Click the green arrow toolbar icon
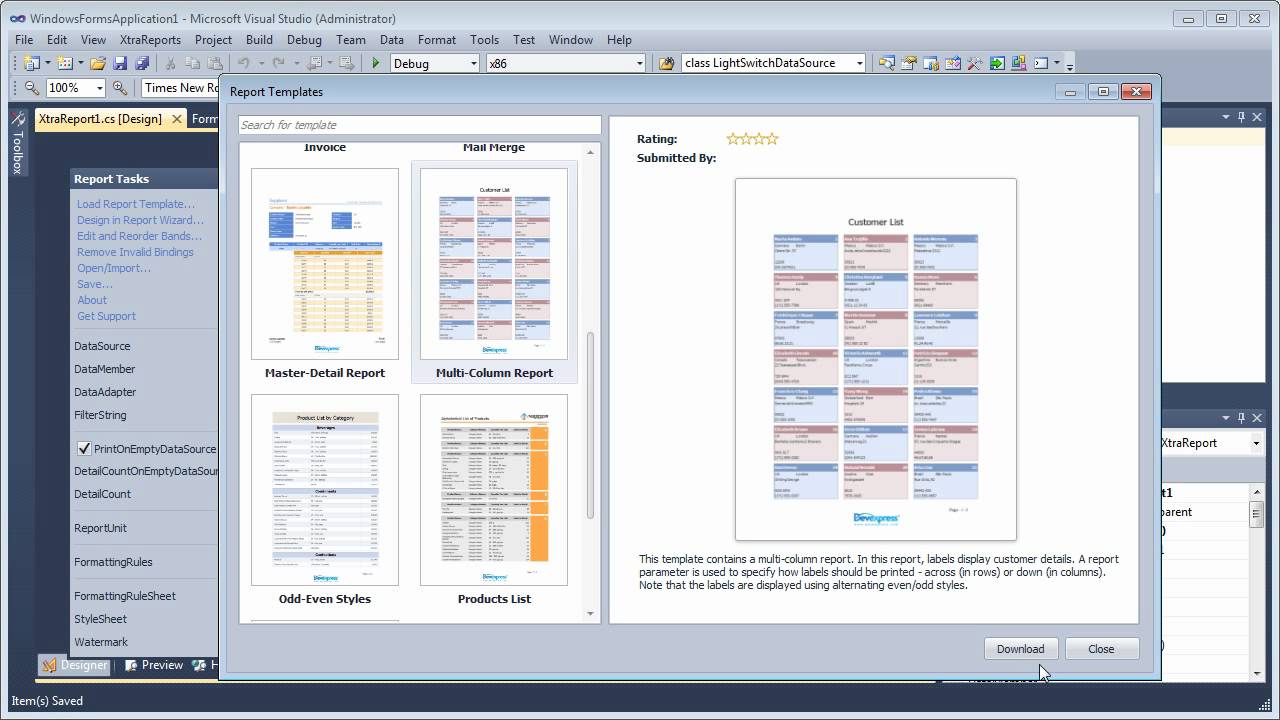Viewport: 1280px width, 720px height. [997, 63]
